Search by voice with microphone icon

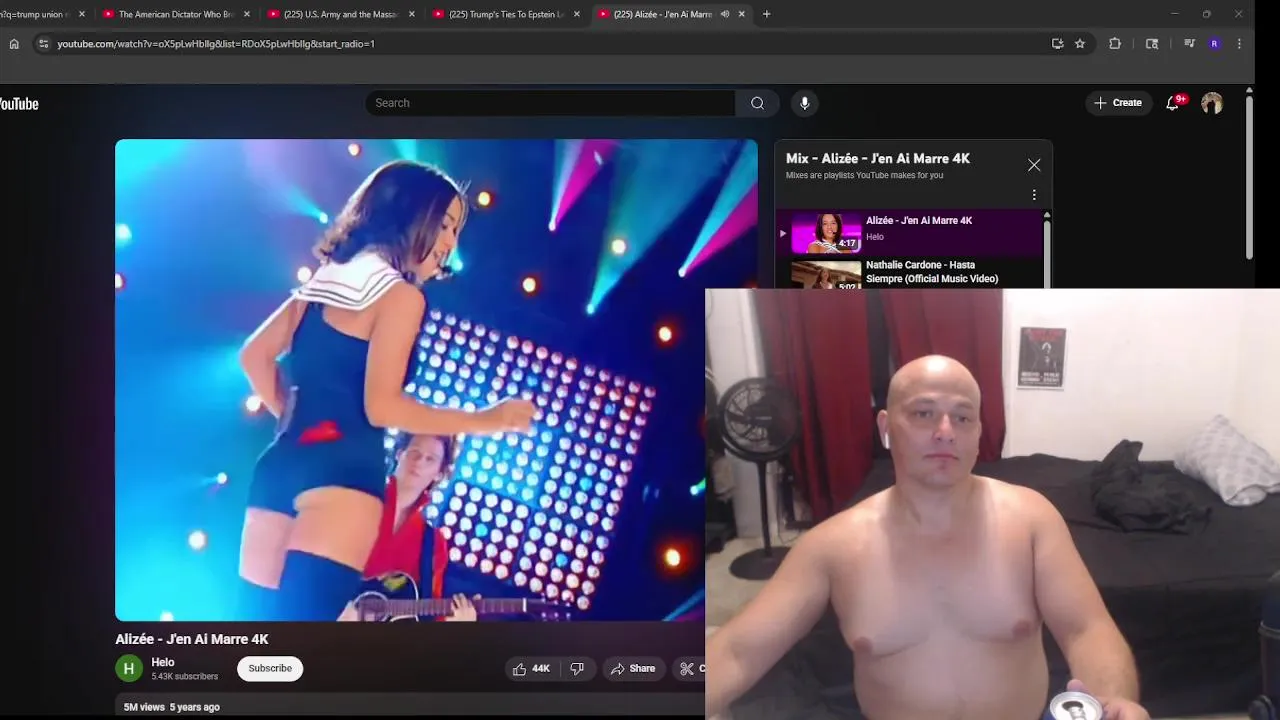pyautogui.click(x=804, y=103)
